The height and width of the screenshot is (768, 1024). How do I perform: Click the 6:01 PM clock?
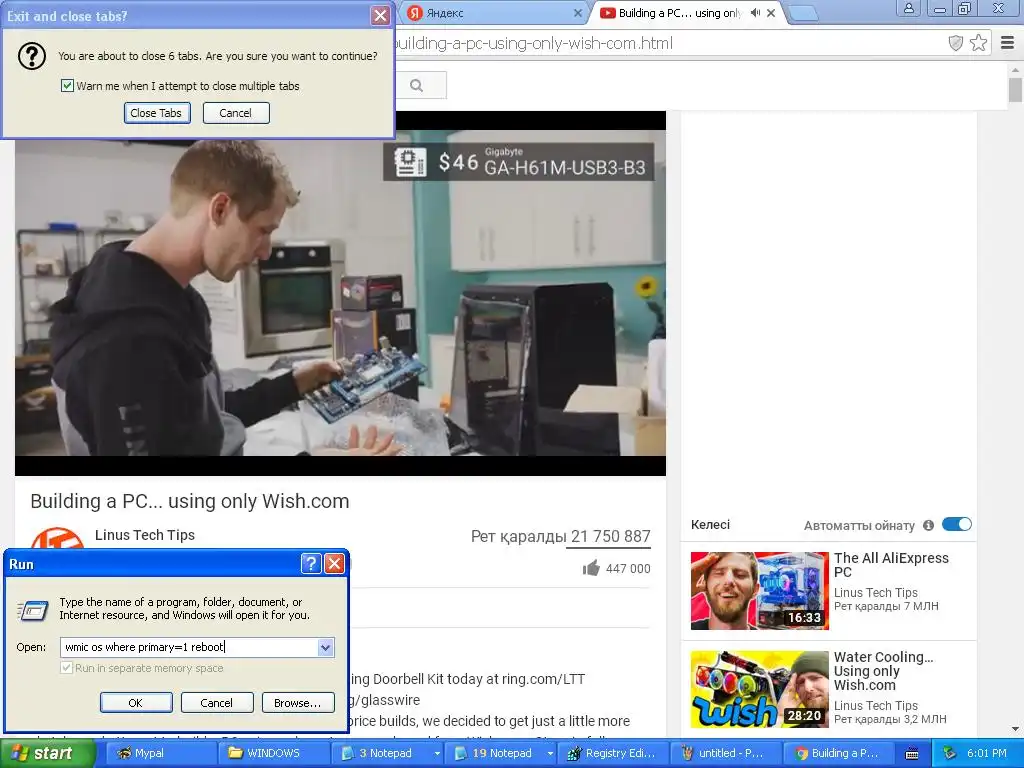(x=987, y=754)
